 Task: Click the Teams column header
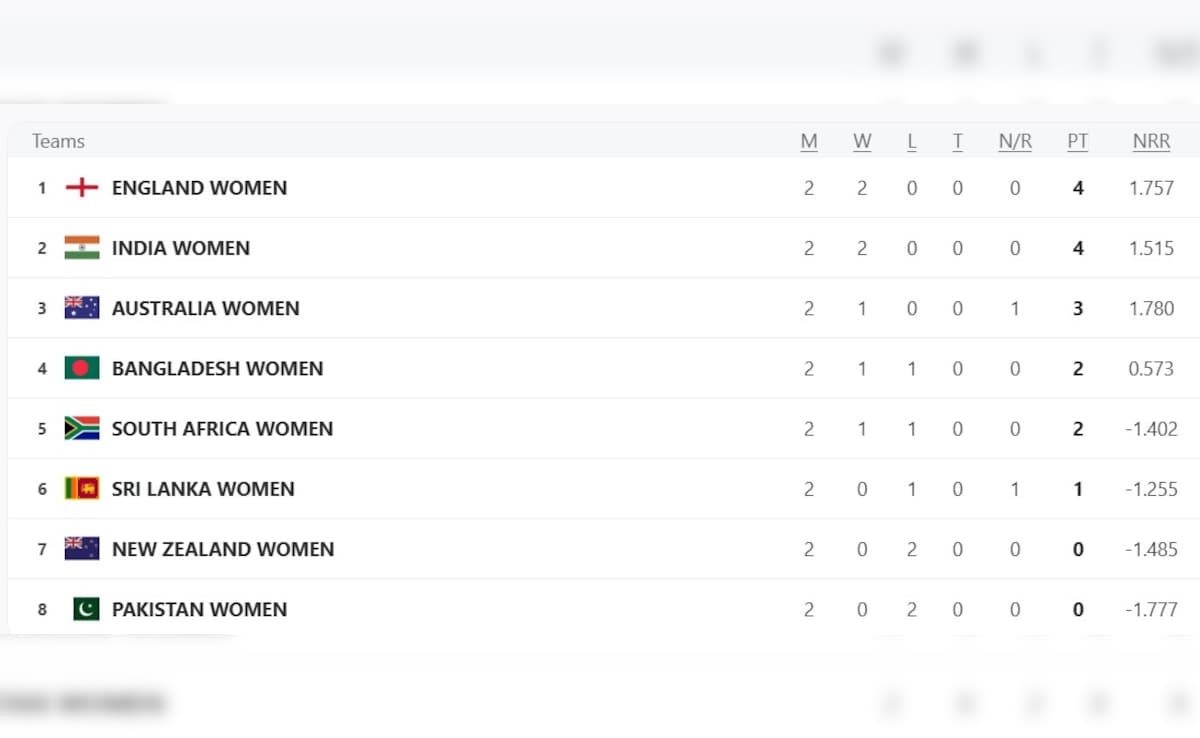tap(58, 142)
